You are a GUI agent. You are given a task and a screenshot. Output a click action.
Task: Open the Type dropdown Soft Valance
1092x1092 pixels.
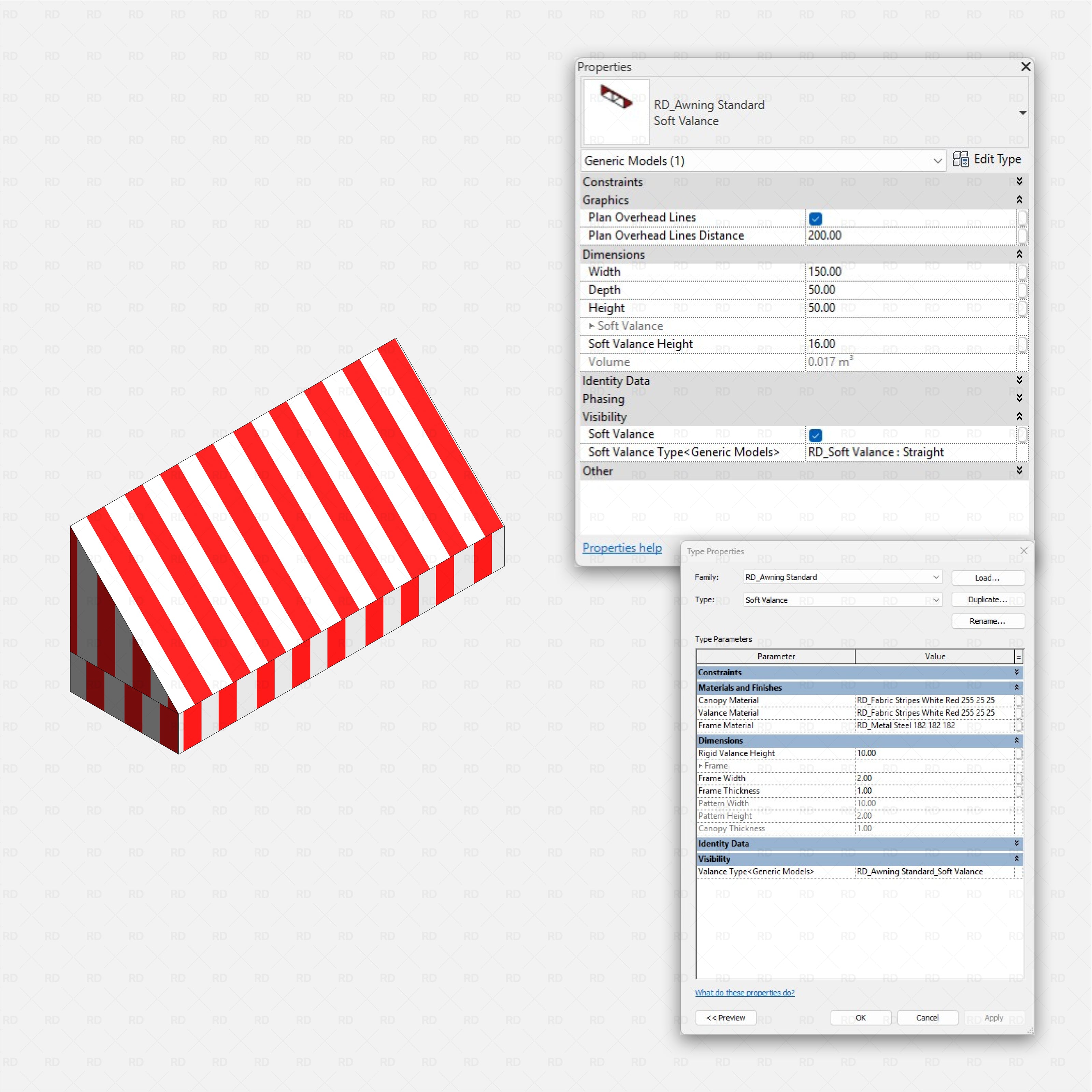point(843,600)
